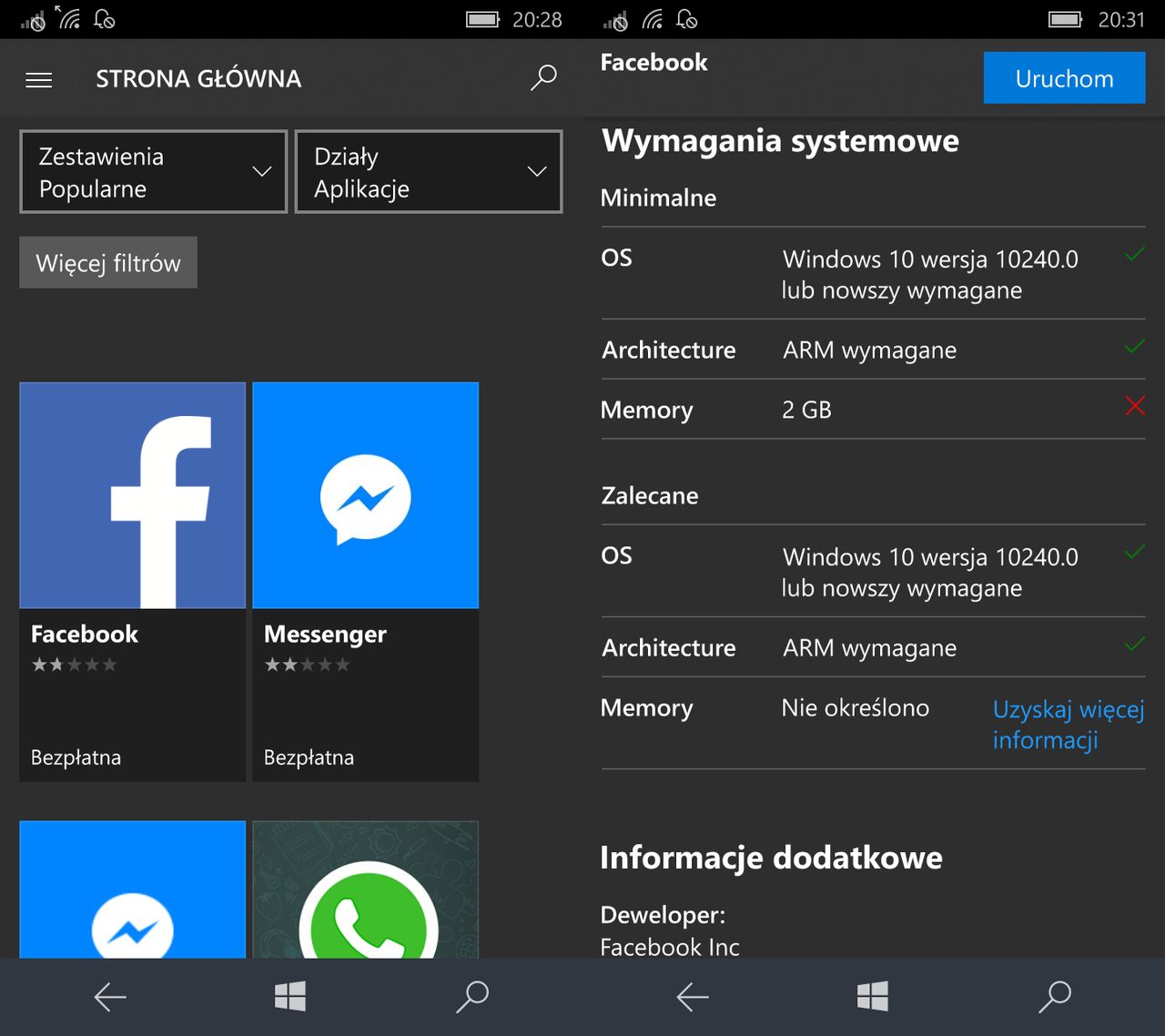The width and height of the screenshot is (1165, 1036).
Task: Open the Messenger app tile icon
Action: [366, 495]
